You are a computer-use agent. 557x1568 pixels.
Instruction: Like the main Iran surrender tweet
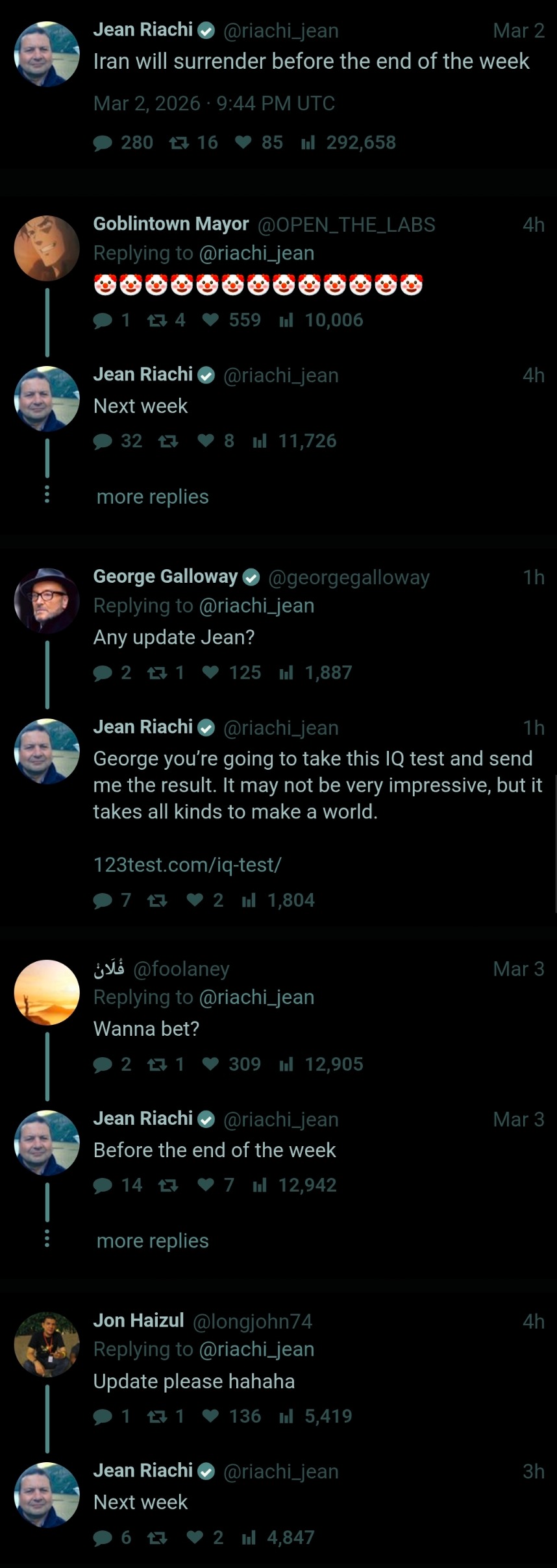point(243,143)
